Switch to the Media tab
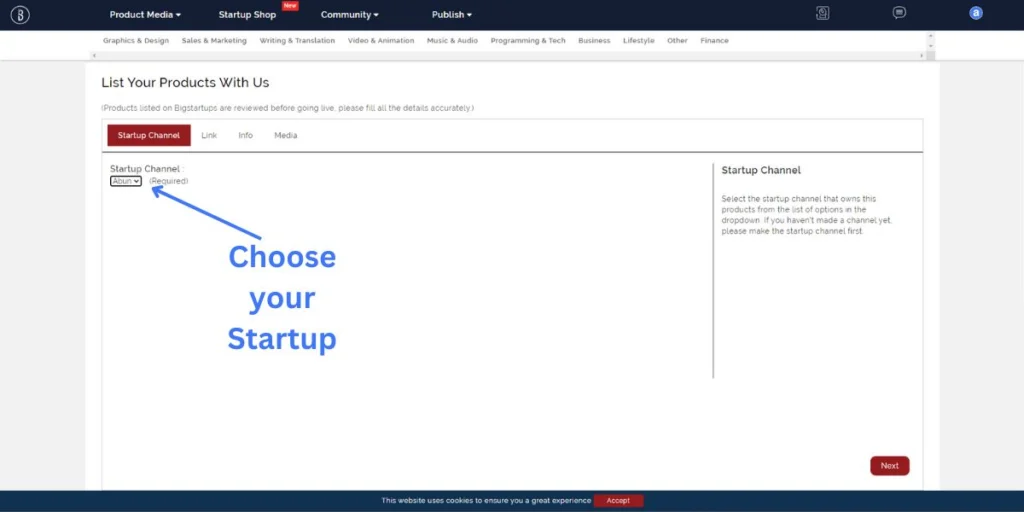The height and width of the screenshot is (512, 1024). click(x=285, y=135)
